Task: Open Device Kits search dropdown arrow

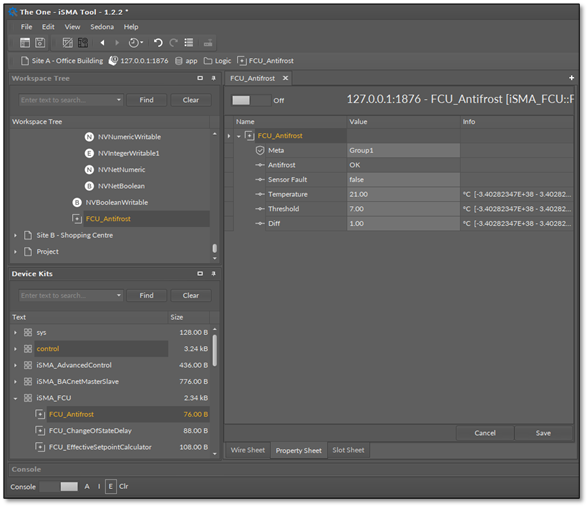Action: click(119, 296)
